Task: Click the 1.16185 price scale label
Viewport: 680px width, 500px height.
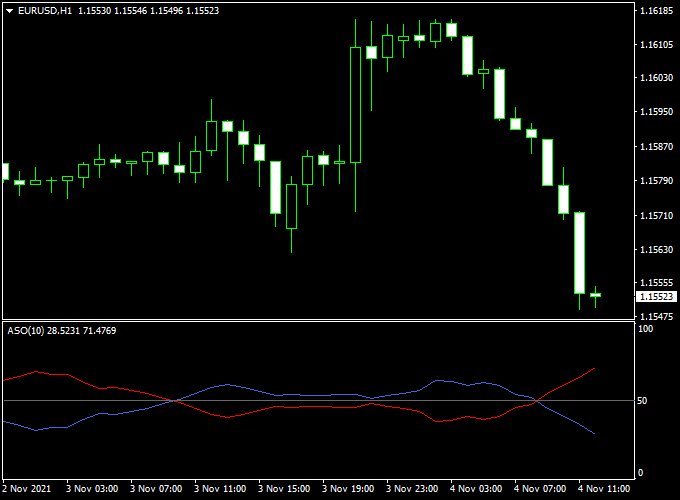Action: (657, 11)
